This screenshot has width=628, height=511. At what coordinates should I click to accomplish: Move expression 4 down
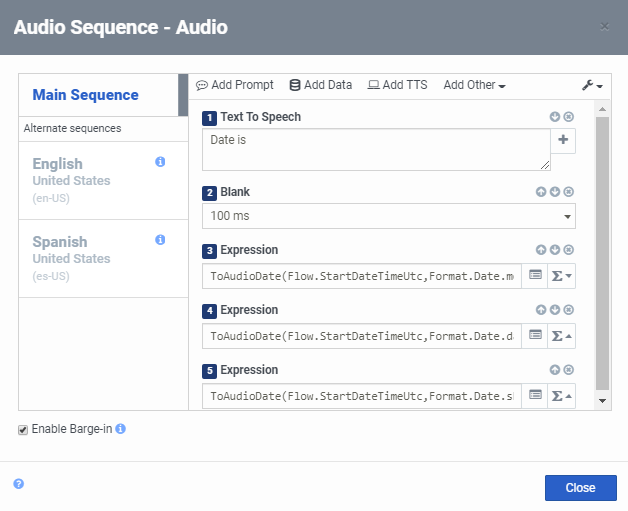[x=555, y=310]
